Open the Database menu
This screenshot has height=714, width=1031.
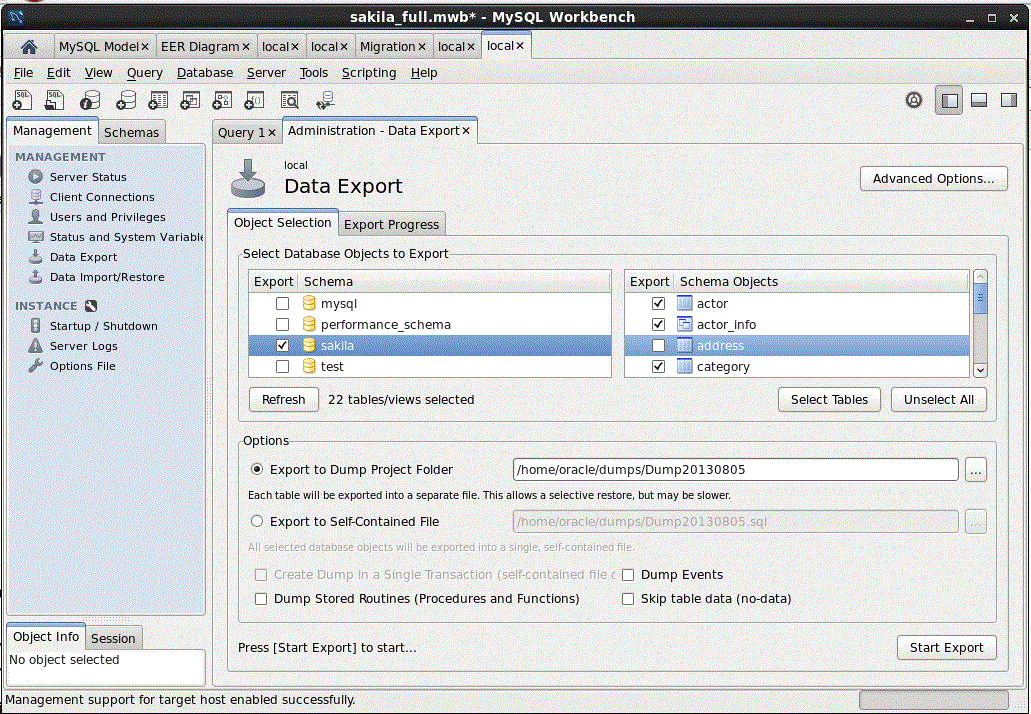point(204,73)
